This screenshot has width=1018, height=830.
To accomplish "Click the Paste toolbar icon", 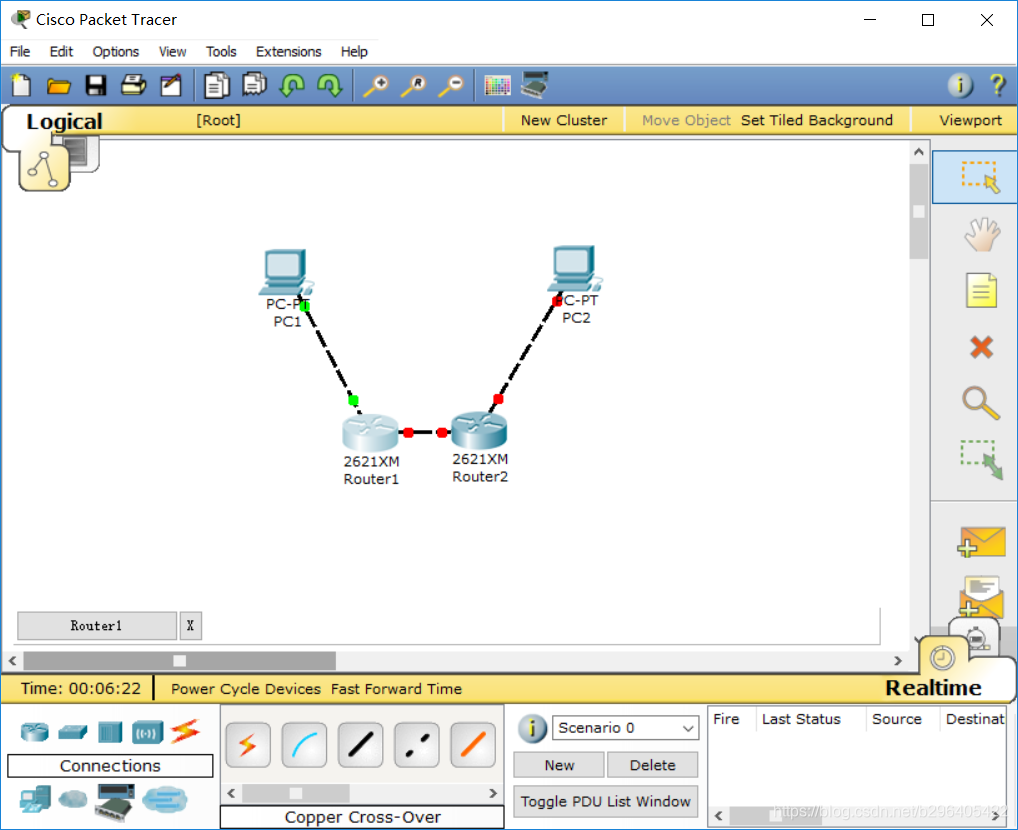I will pyautogui.click(x=254, y=85).
